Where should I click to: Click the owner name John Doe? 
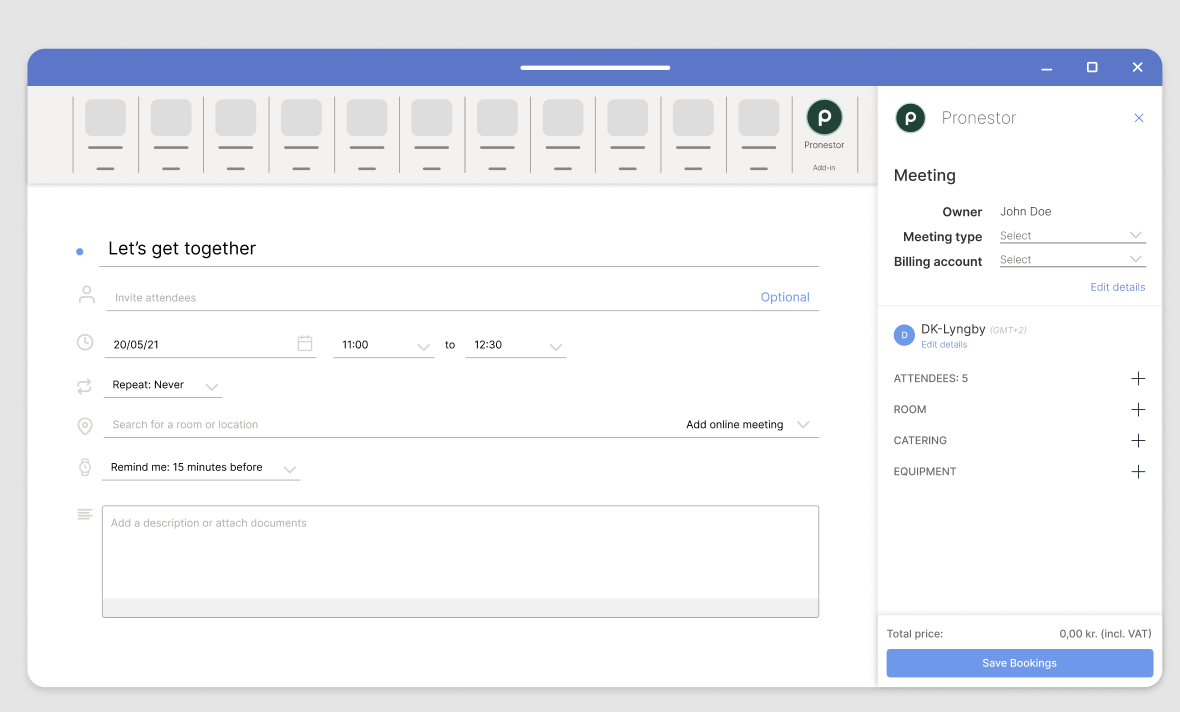tap(1026, 211)
